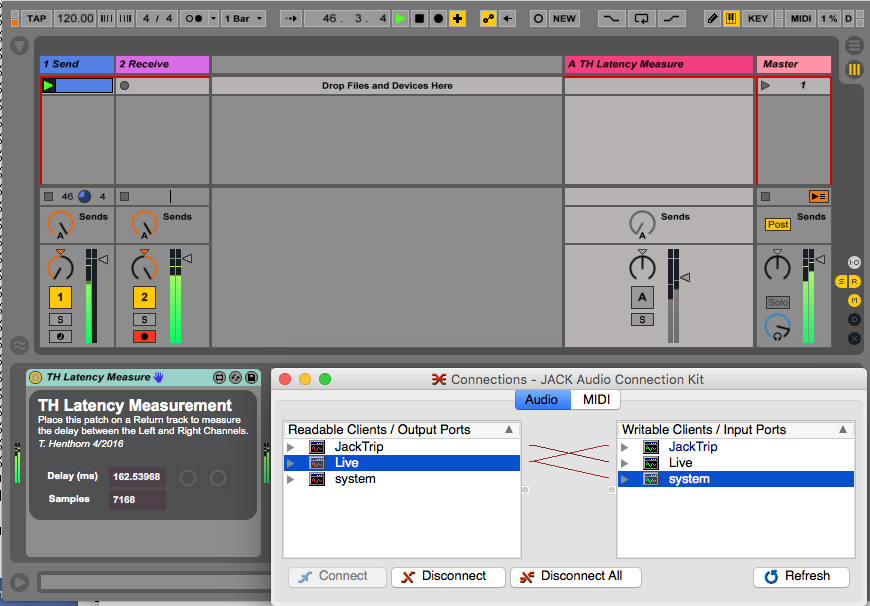Solo the 1 Send track
Image resolution: width=870 pixels, height=606 pixels.
click(60, 320)
